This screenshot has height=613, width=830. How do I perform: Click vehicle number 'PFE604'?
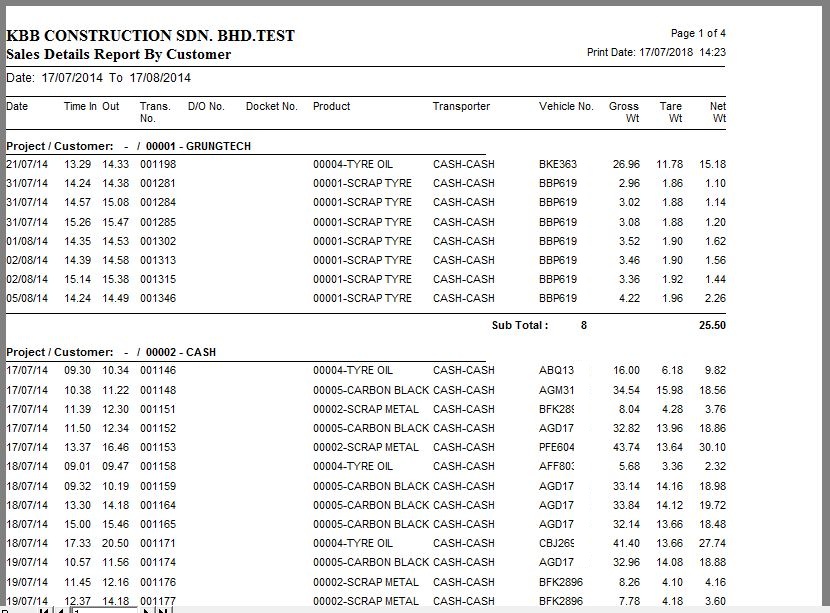557,448
